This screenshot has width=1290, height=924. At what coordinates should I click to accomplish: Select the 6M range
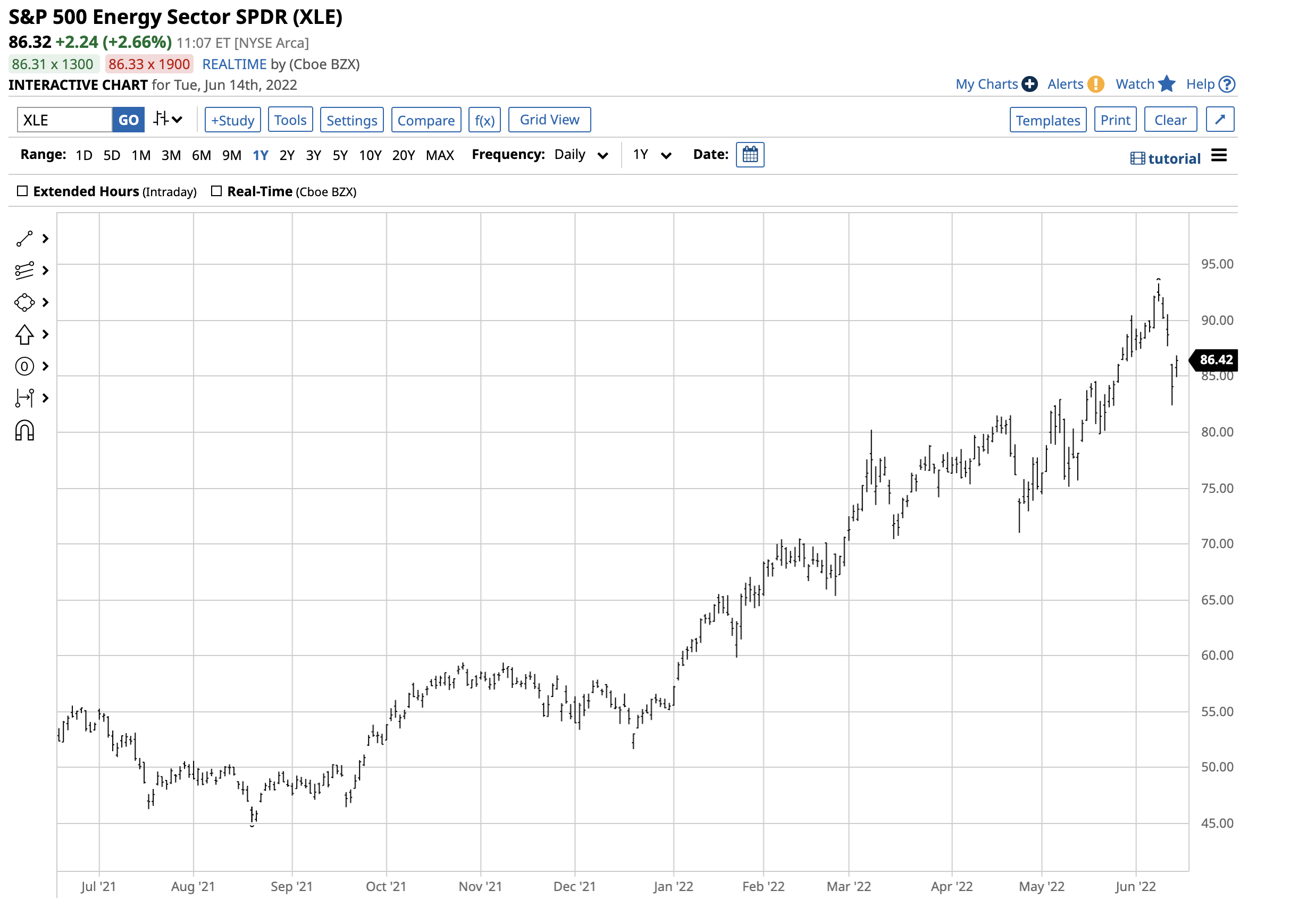coord(202,156)
